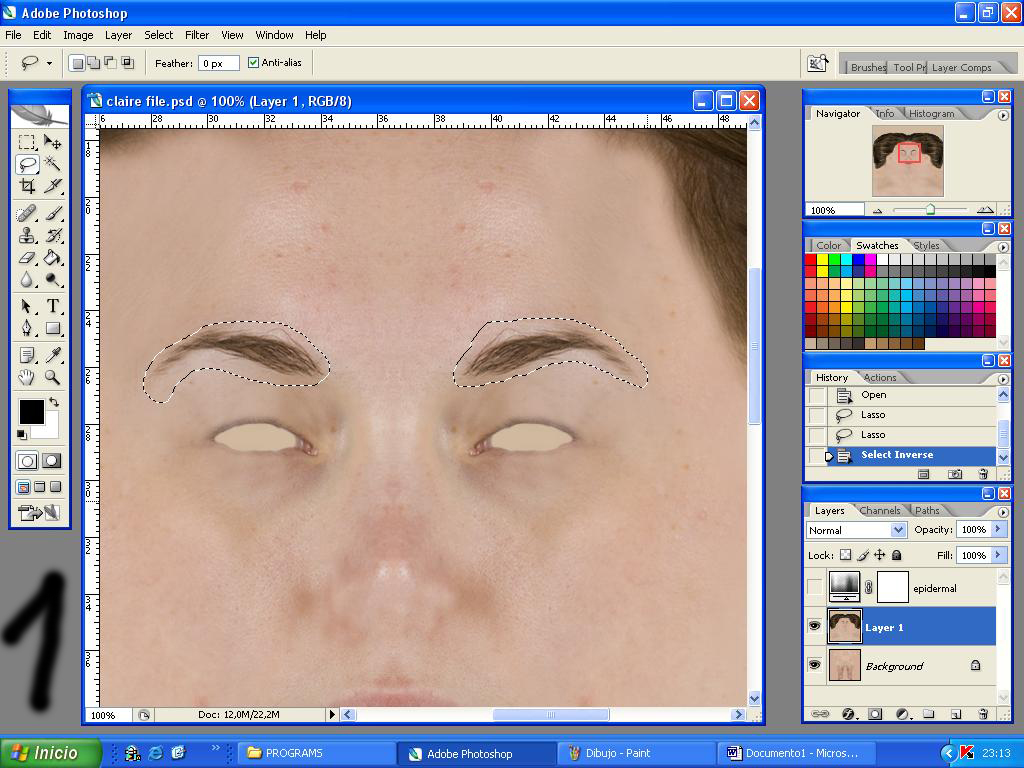
Task: Select the Lasso tool in the toolbox
Action: coord(27,164)
